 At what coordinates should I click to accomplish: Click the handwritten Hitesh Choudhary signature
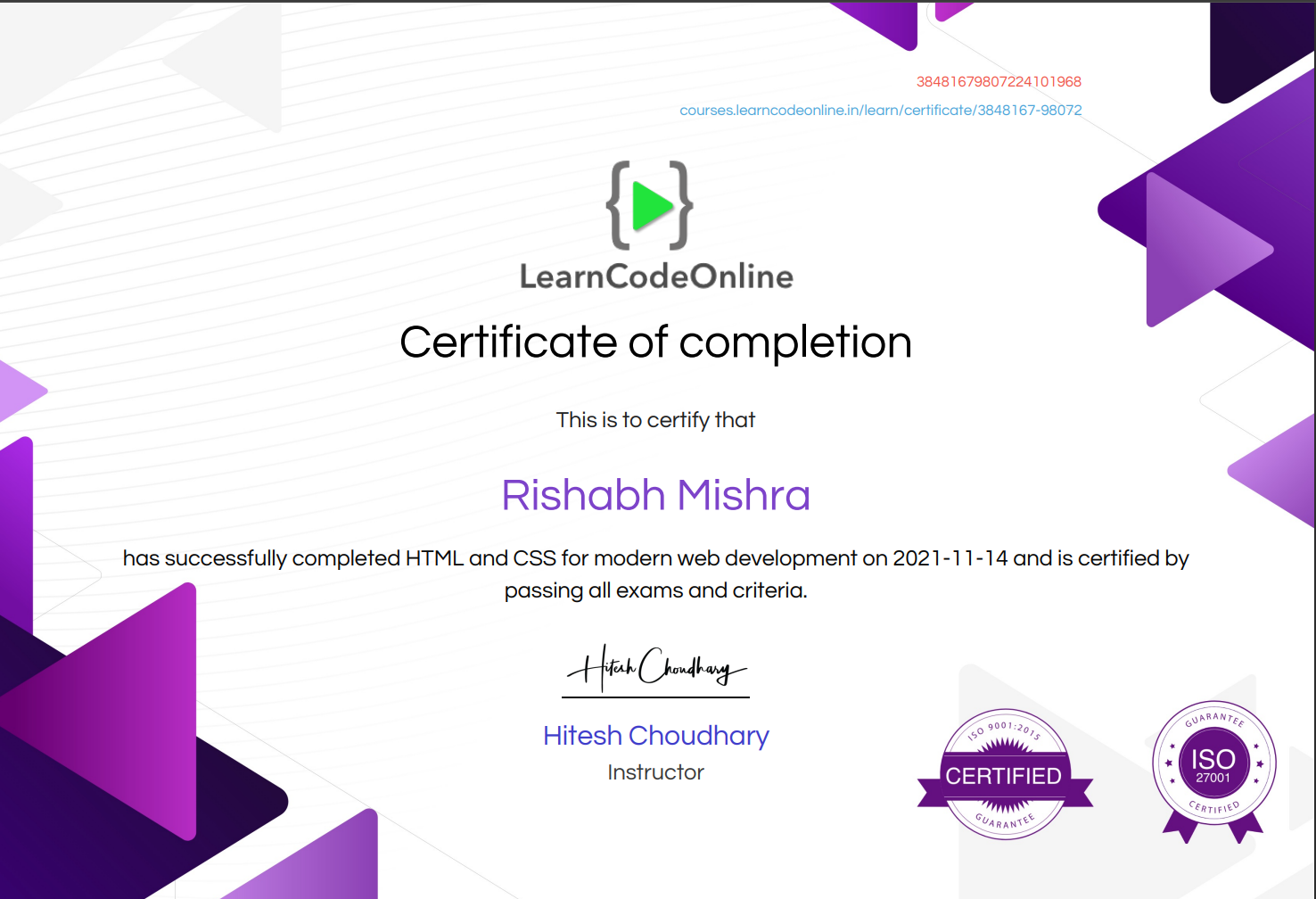657,668
